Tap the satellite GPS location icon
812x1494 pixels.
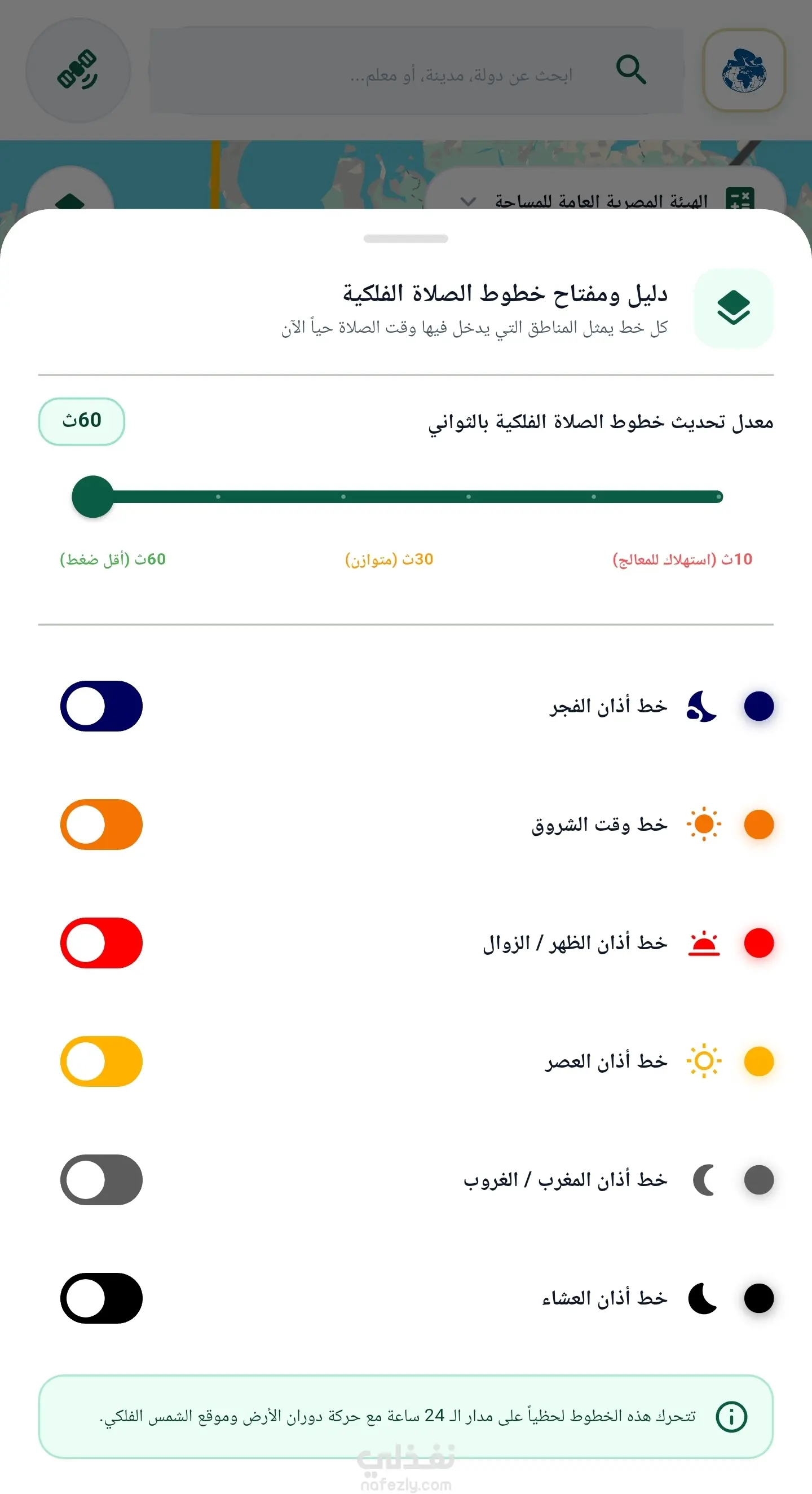point(78,70)
